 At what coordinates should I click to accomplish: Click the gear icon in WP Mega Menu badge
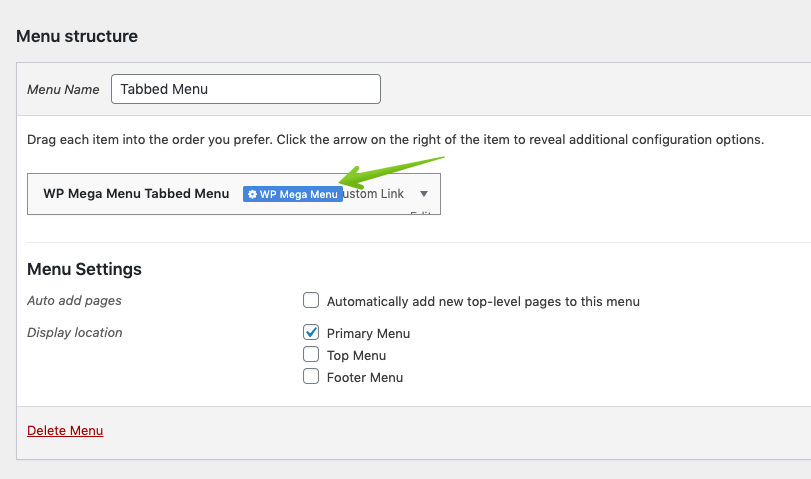252,194
